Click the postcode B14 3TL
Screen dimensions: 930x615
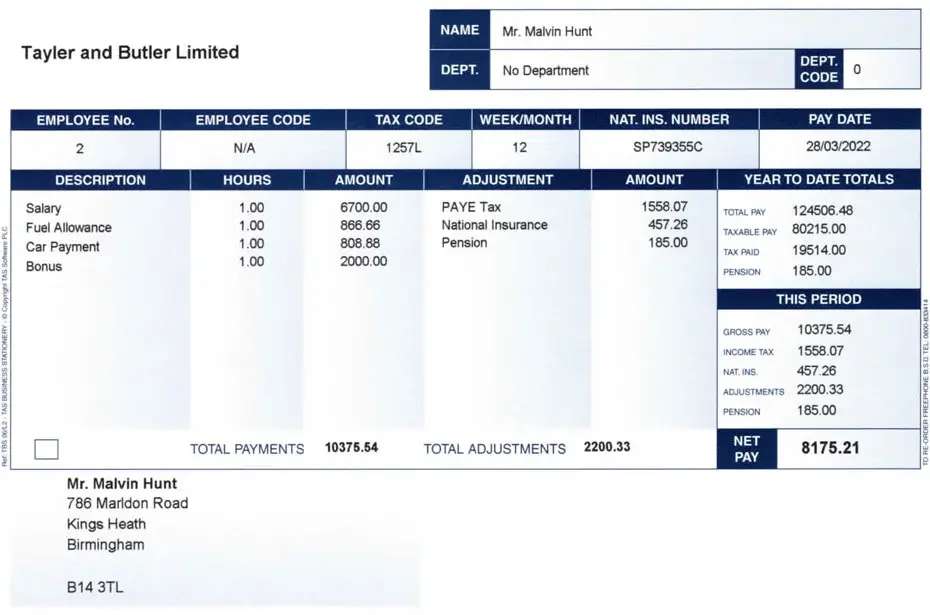click(x=95, y=588)
